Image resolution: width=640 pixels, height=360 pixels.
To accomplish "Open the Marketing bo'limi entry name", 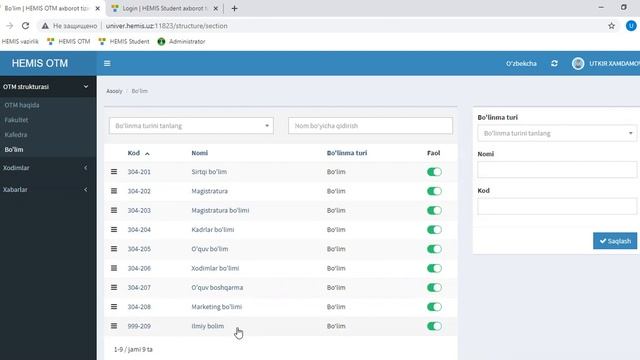I will tap(217, 307).
